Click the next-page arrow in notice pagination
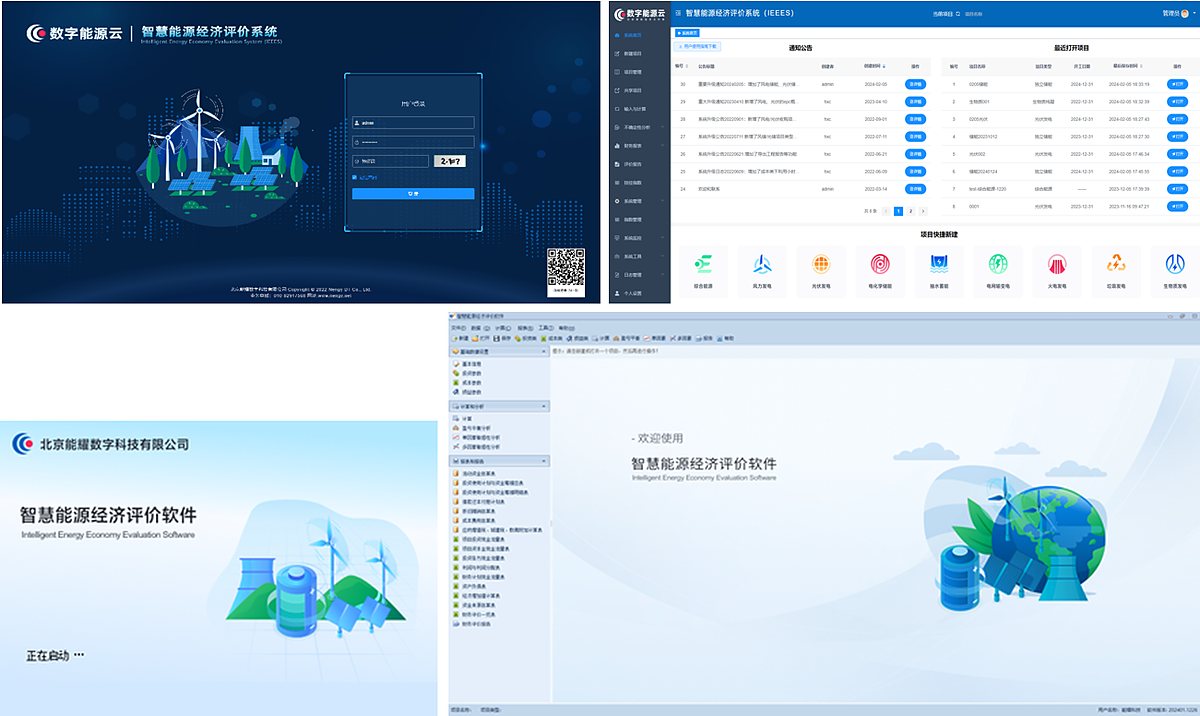 (x=923, y=211)
